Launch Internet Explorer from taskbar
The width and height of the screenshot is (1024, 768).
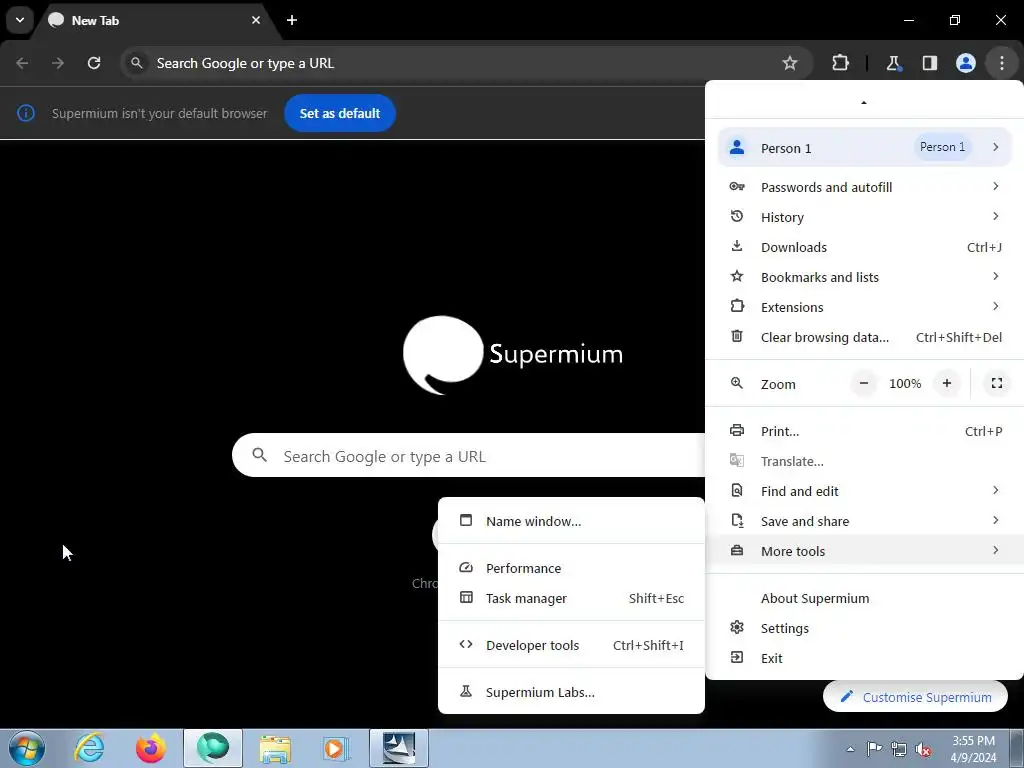(x=89, y=748)
